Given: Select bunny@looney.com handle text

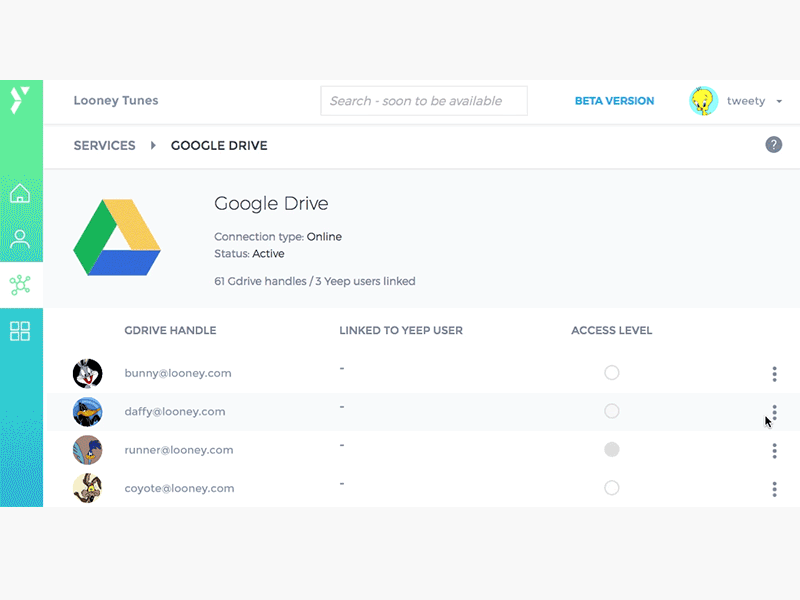Looking at the screenshot, I should pyautogui.click(x=178, y=373).
